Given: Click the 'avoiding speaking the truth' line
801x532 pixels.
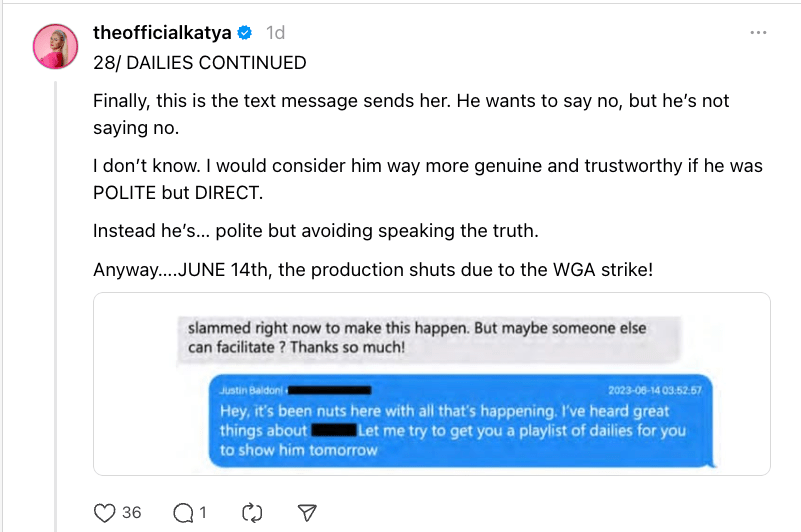Looking at the screenshot, I should coord(315,230).
